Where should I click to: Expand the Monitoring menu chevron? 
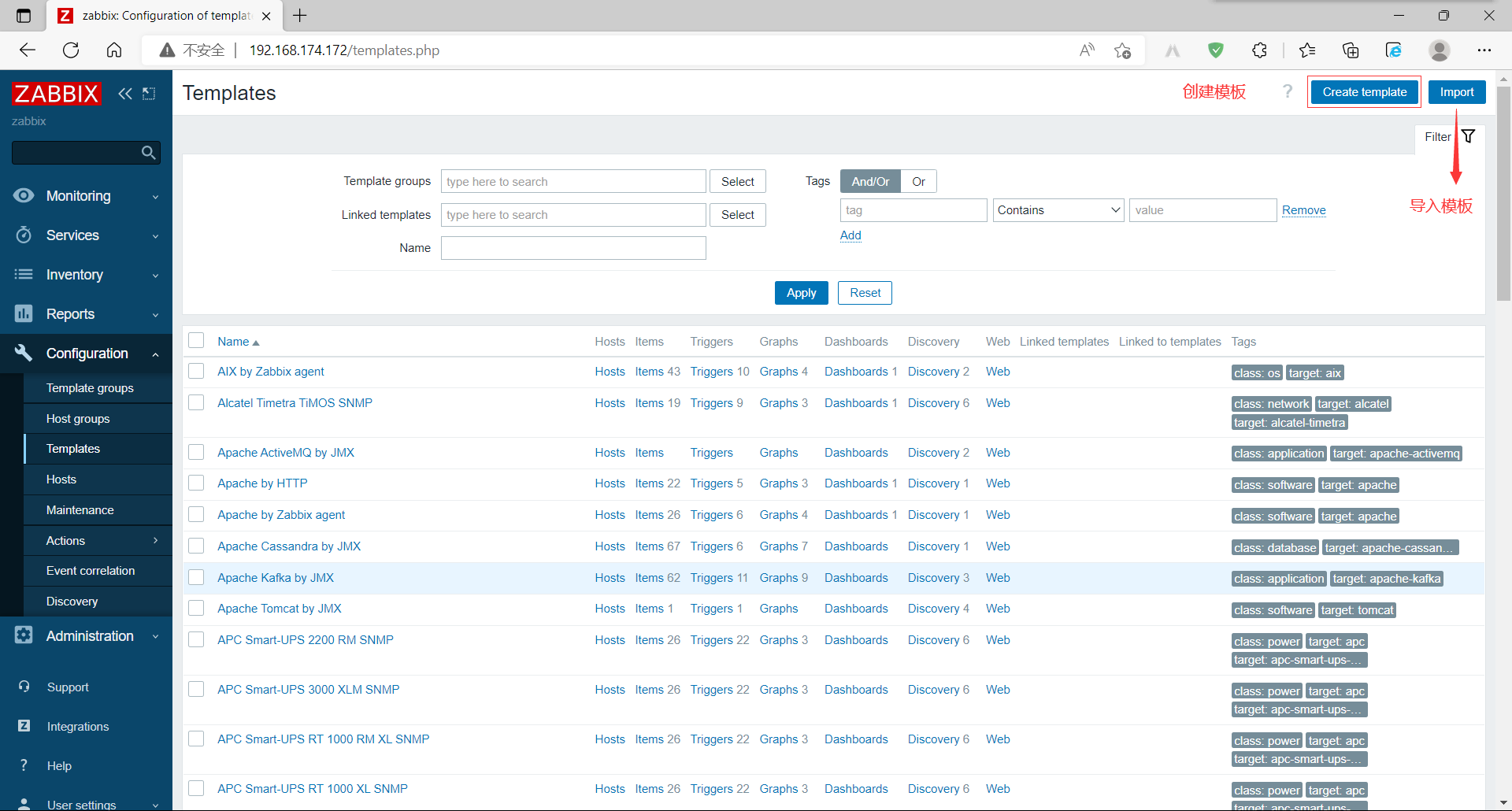155,197
